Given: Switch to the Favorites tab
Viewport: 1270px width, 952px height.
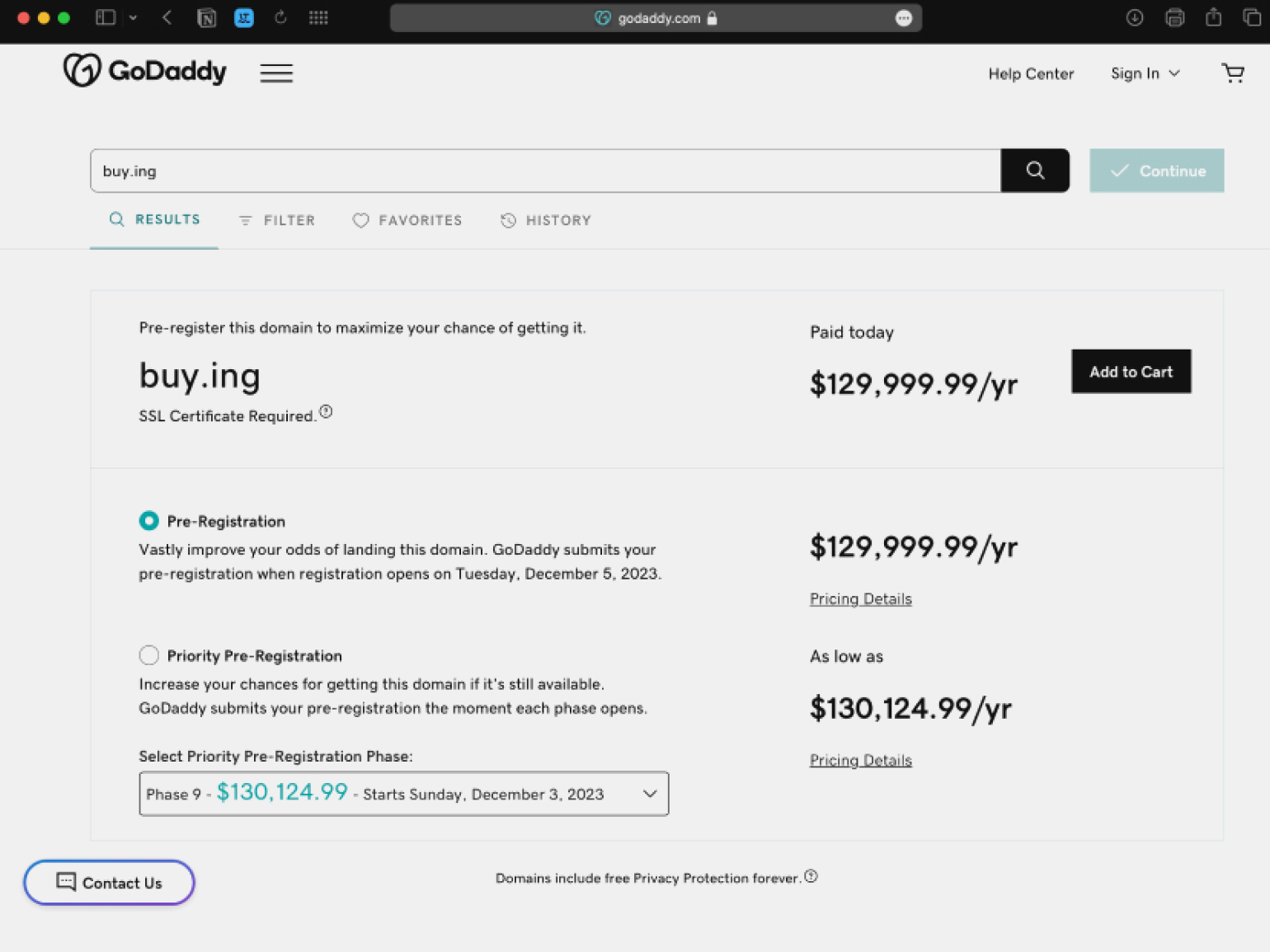Looking at the screenshot, I should (407, 220).
